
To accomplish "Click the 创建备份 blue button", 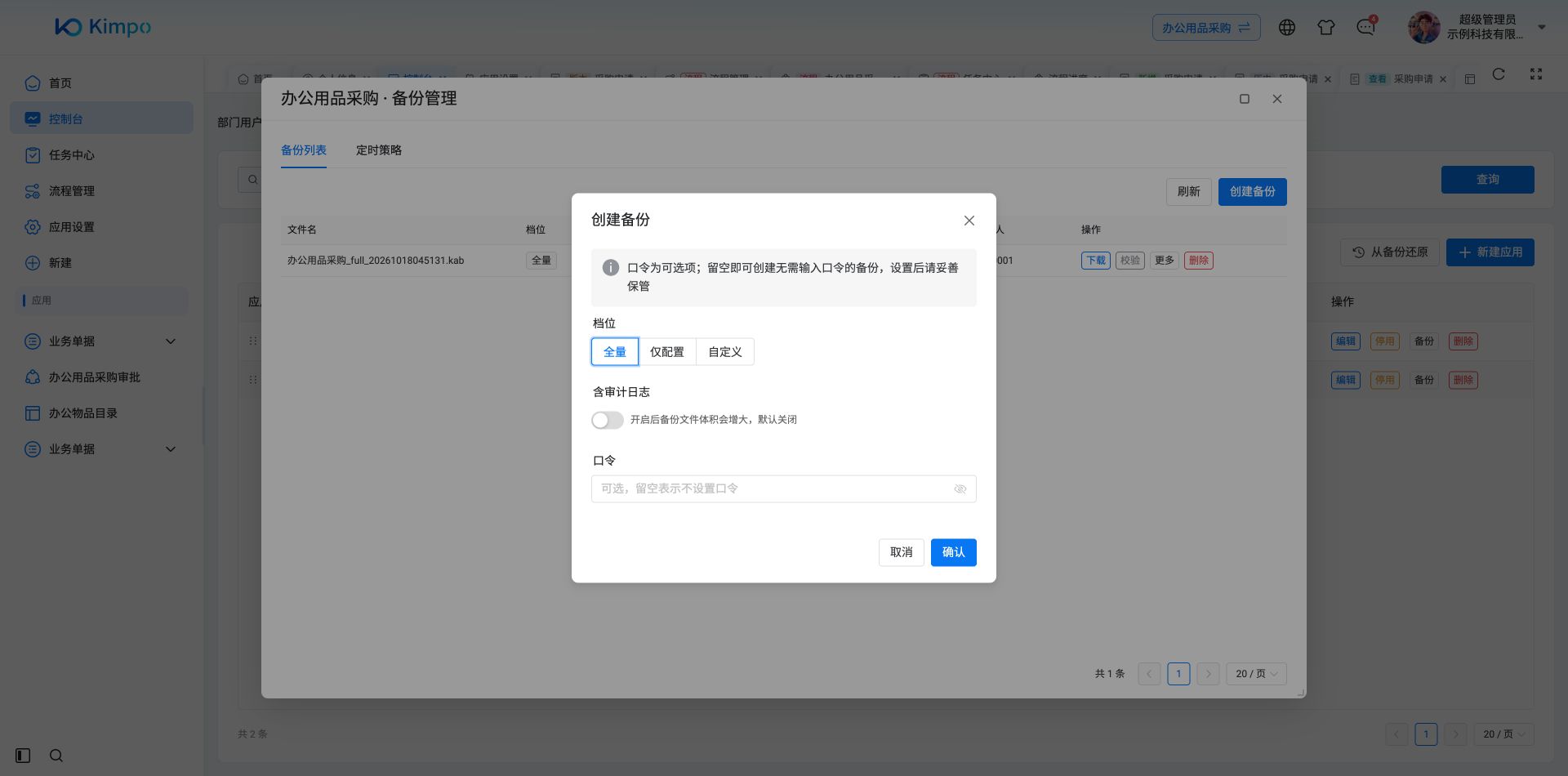I will pyautogui.click(x=1253, y=192).
